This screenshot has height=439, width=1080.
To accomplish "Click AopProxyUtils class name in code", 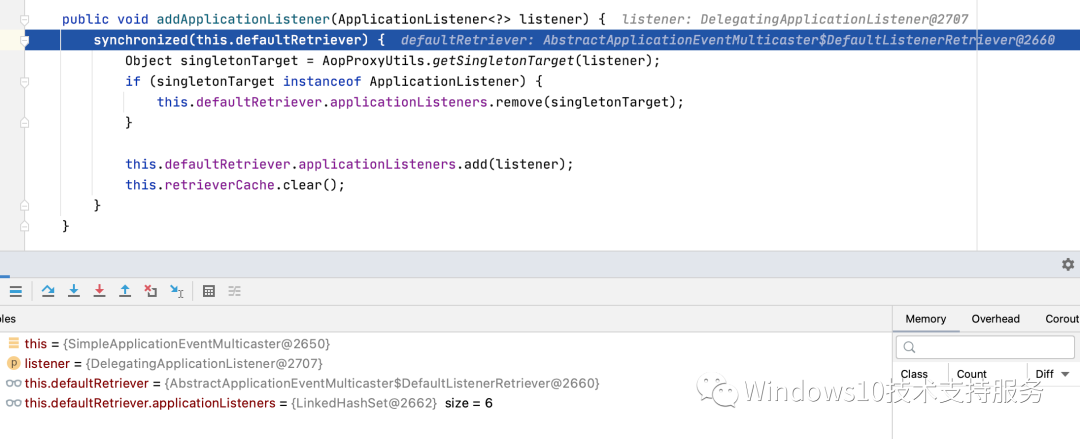I will (x=373, y=61).
